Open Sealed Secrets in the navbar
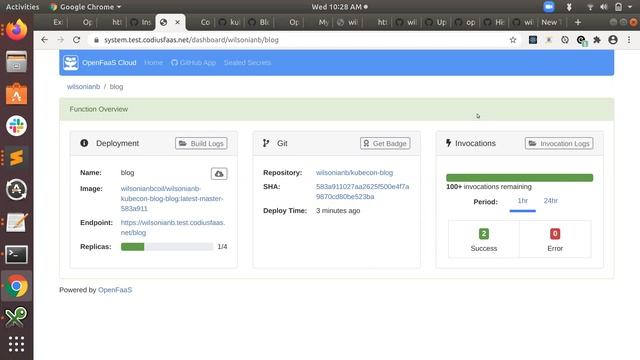 point(247,63)
